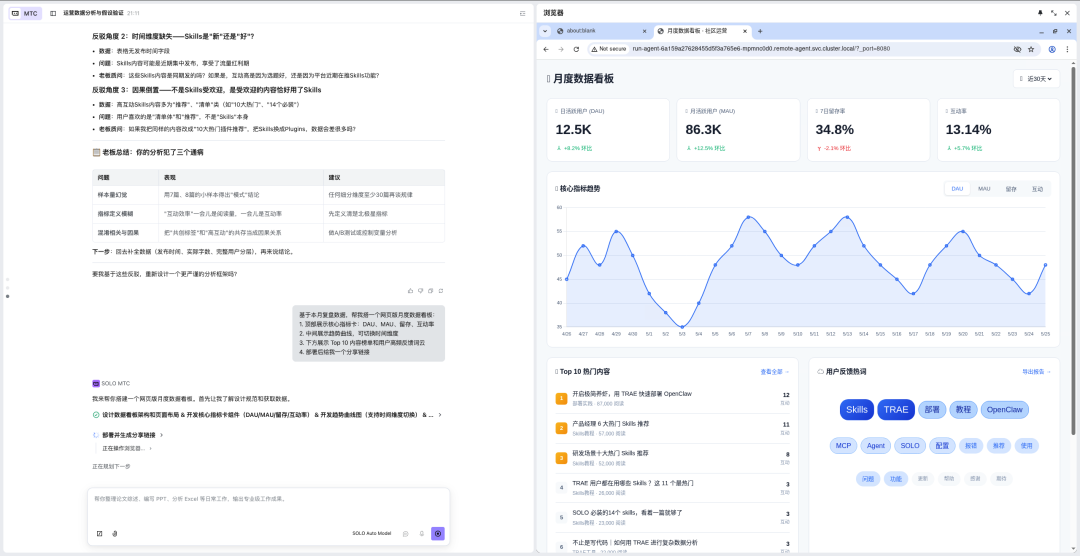Click the 配置 keyword tag
Screen dimensions: 1080x556
coord(942,446)
